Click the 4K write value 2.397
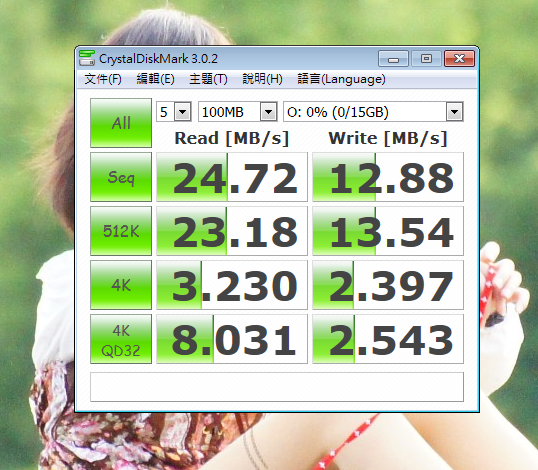The width and height of the screenshot is (538, 470). coord(388,285)
